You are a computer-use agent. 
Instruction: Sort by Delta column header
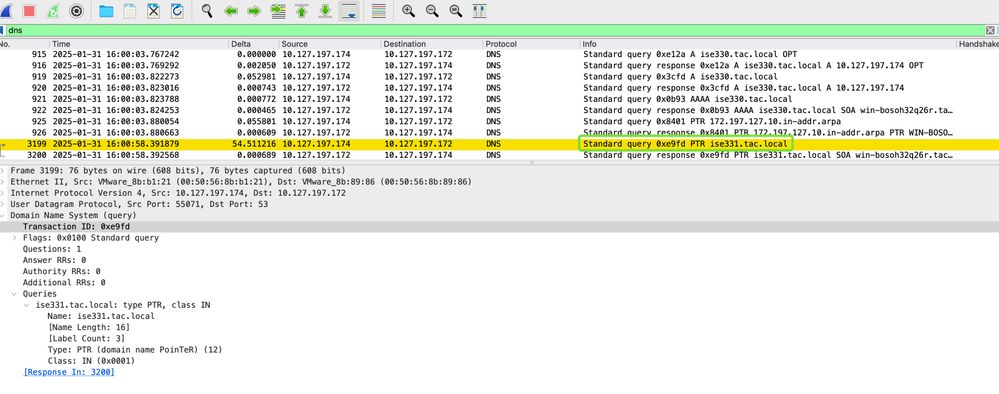tap(254, 44)
